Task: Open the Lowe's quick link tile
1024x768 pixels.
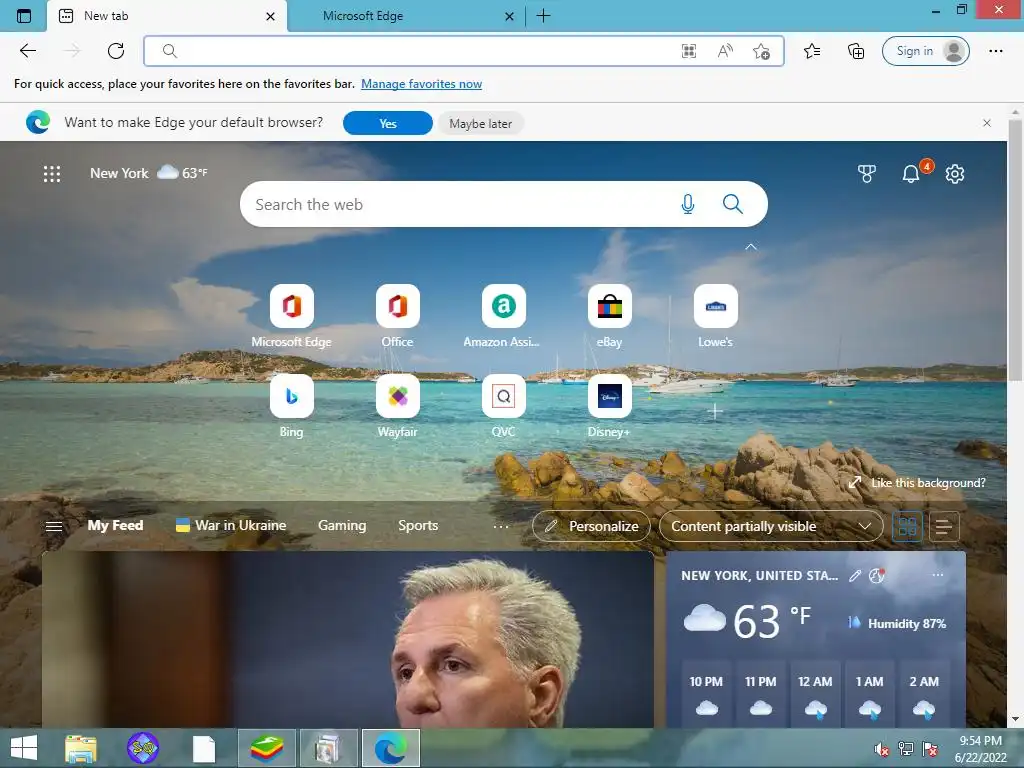Action: point(716,316)
